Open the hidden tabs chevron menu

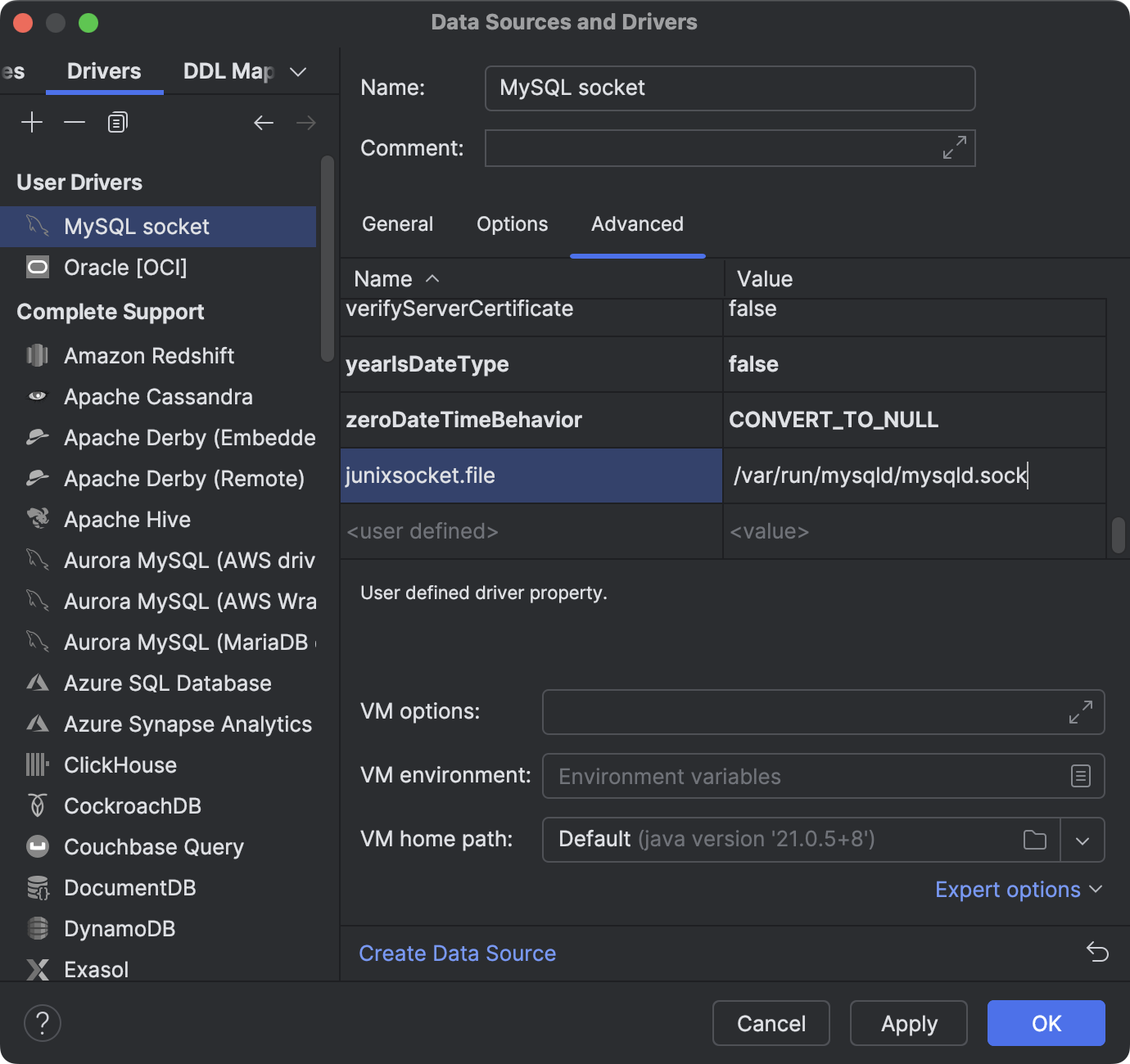coord(298,71)
